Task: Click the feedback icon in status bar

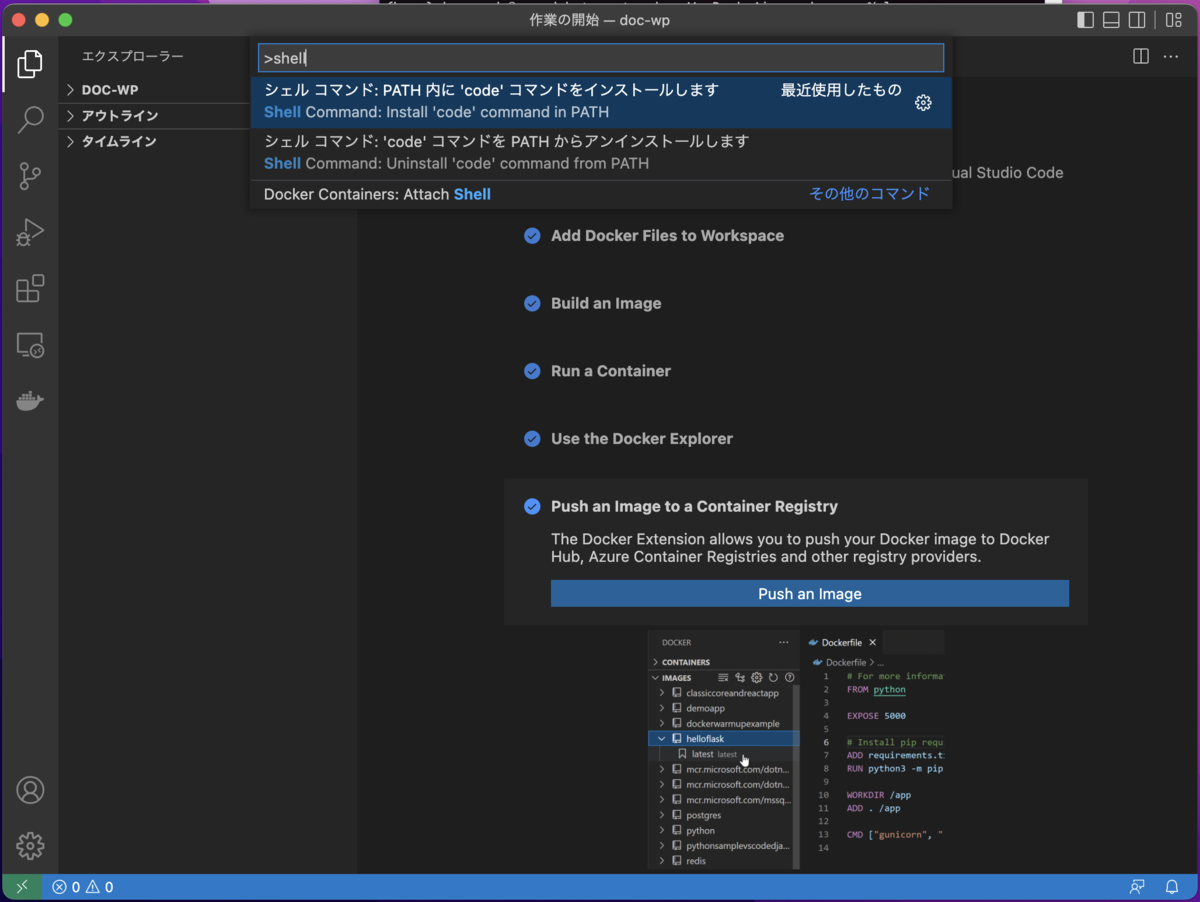Action: (x=1137, y=887)
